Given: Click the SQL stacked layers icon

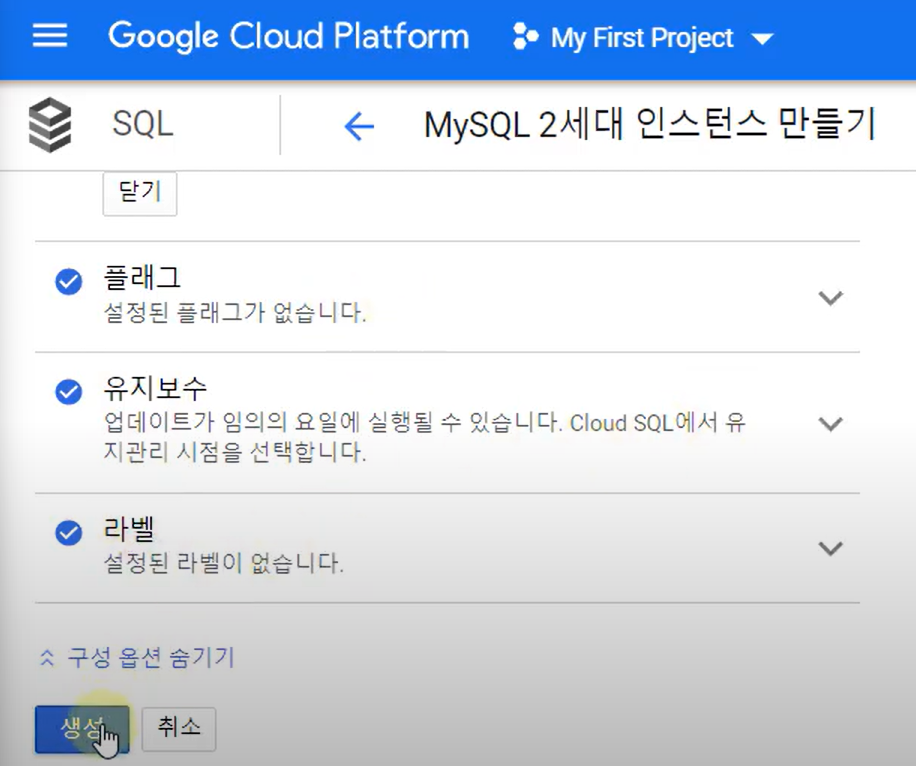Looking at the screenshot, I should point(50,124).
